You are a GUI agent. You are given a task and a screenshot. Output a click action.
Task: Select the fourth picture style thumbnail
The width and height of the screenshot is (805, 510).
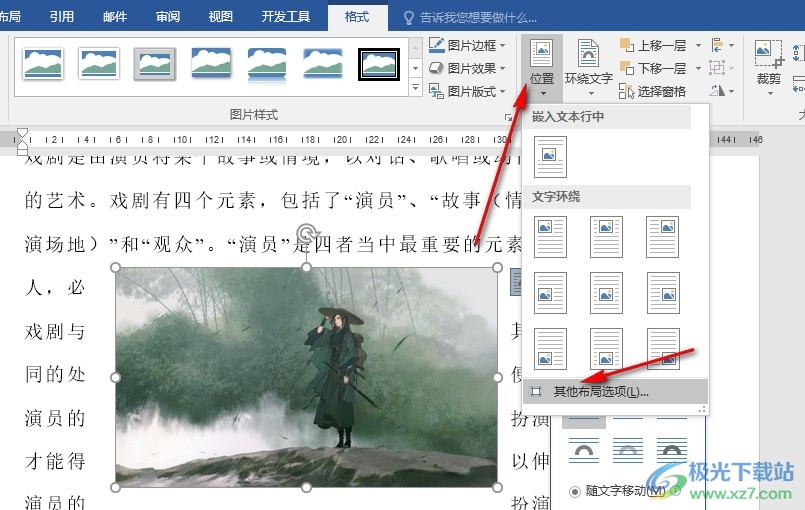coord(210,63)
